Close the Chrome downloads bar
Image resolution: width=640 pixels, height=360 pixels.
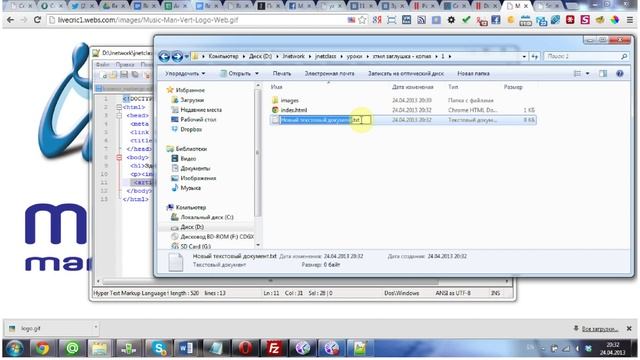(629, 328)
